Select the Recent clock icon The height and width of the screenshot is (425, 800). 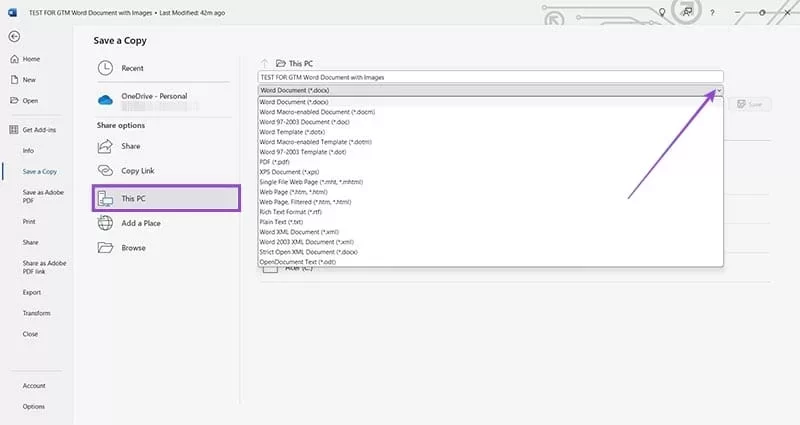(107, 68)
